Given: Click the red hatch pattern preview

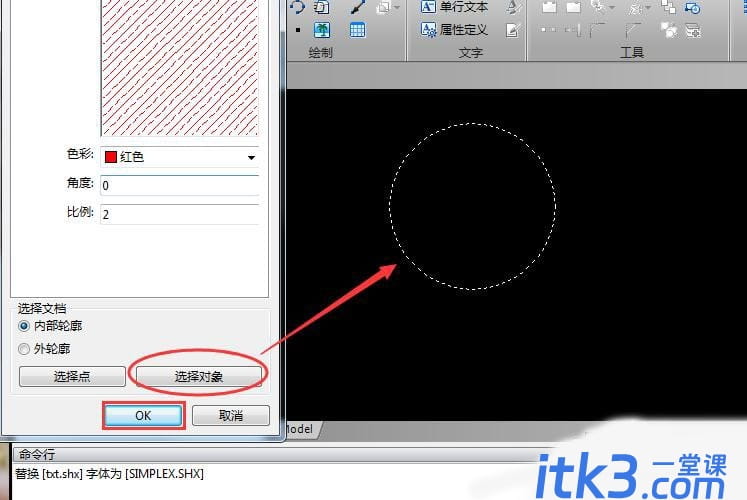Looking at the screenshot, I should click(x=180, y=68).
